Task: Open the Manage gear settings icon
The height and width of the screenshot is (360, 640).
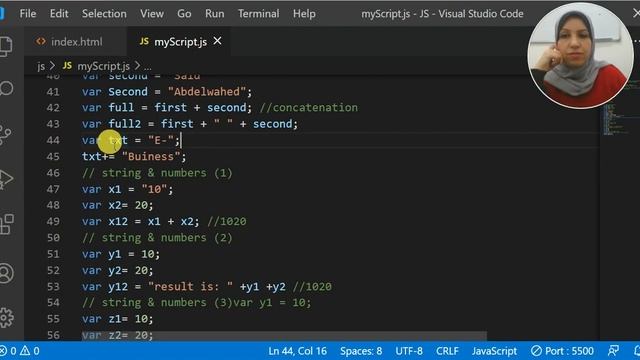Action: 6,317
